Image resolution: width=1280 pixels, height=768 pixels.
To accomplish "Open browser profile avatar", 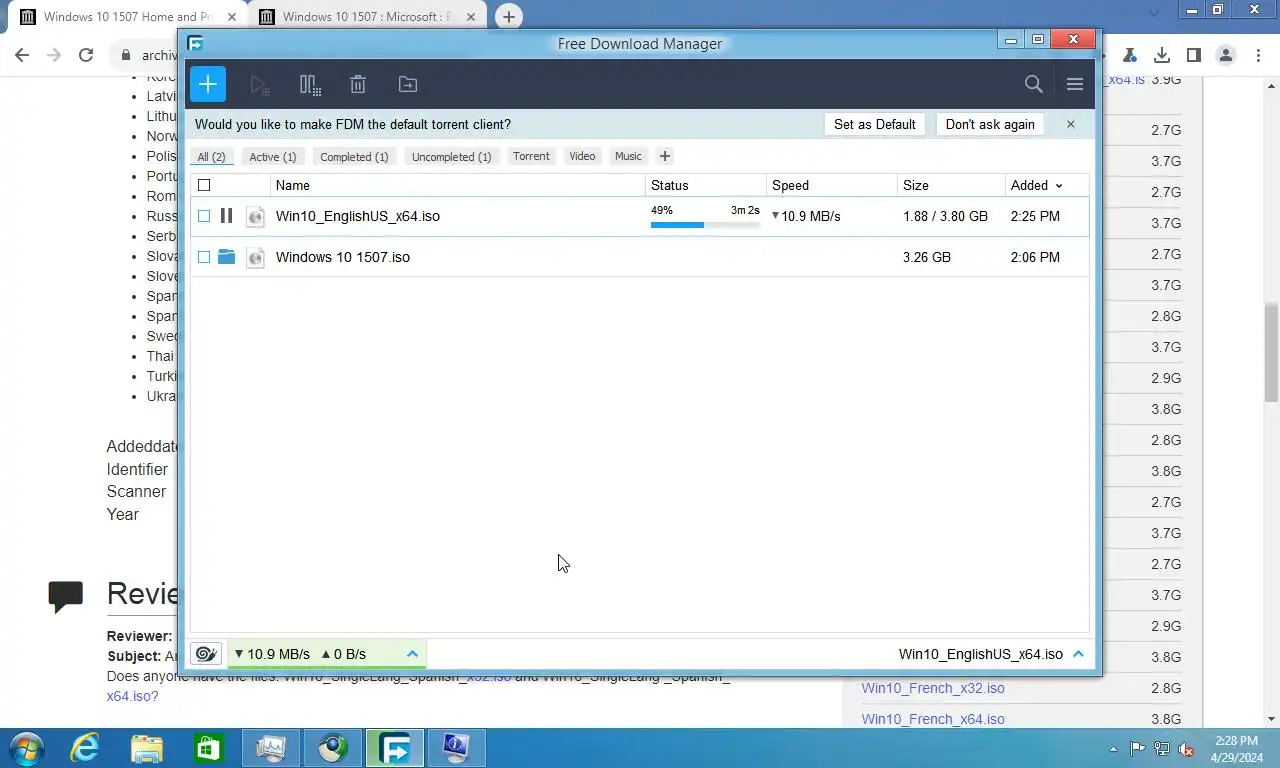I will coord(1226,55).
